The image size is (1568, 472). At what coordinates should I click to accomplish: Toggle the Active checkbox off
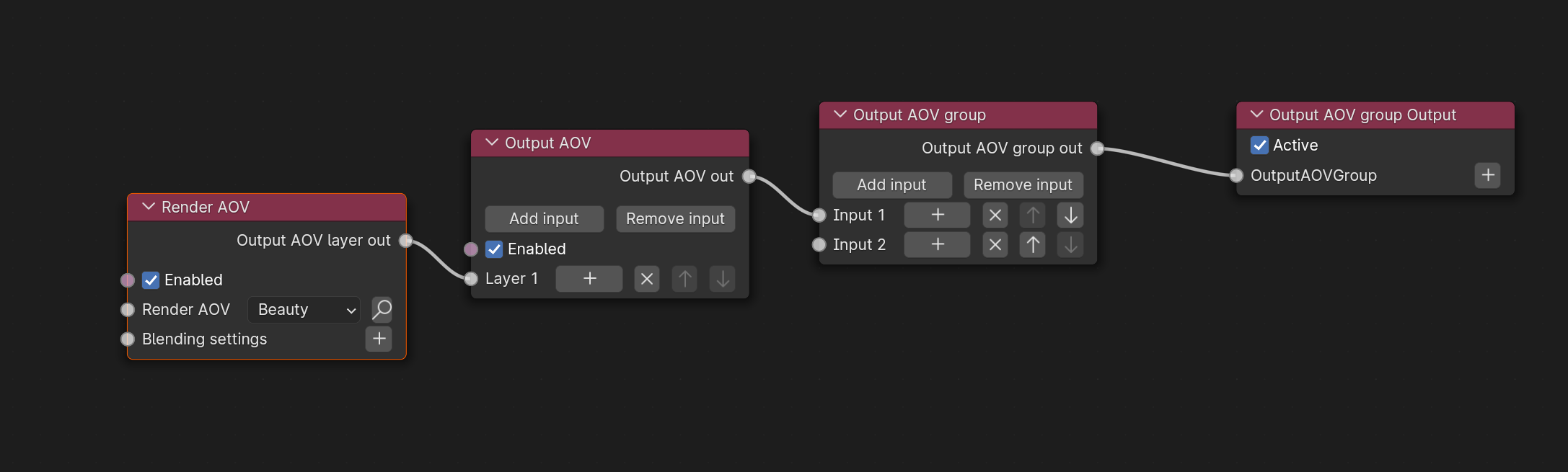point(1259,146)
